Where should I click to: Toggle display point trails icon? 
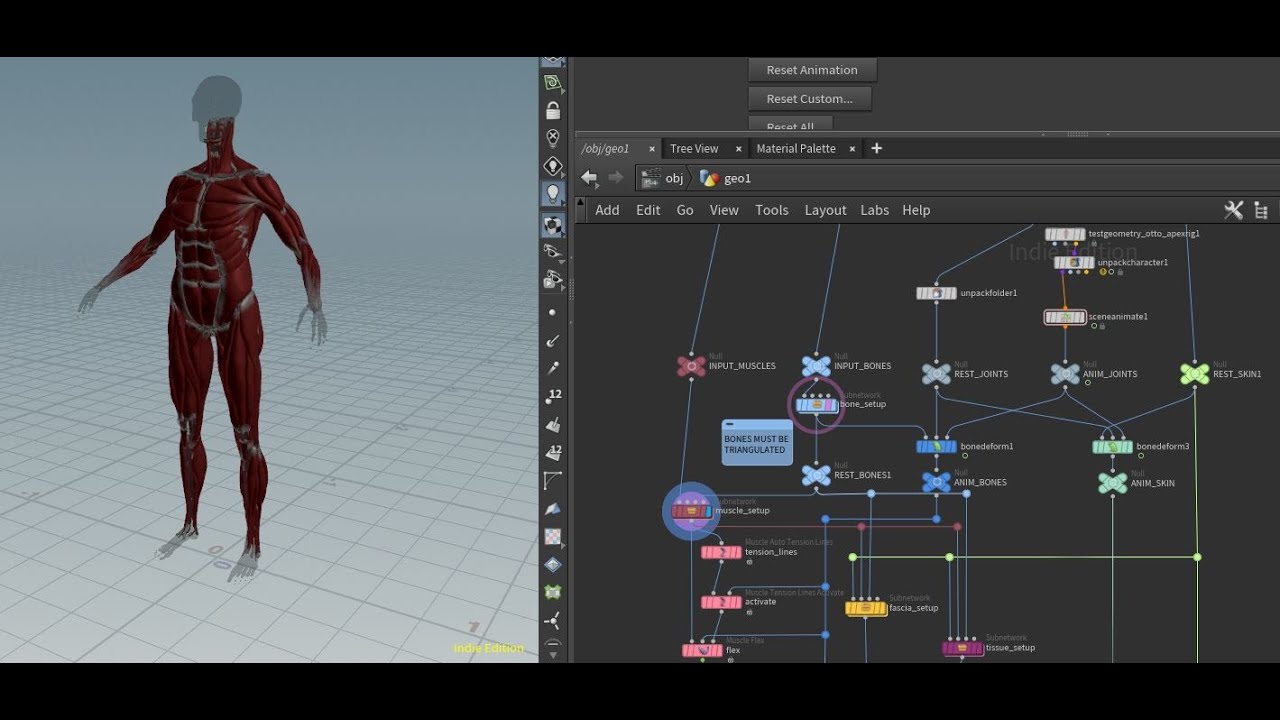pyautogui.click(x=553, y=369)
